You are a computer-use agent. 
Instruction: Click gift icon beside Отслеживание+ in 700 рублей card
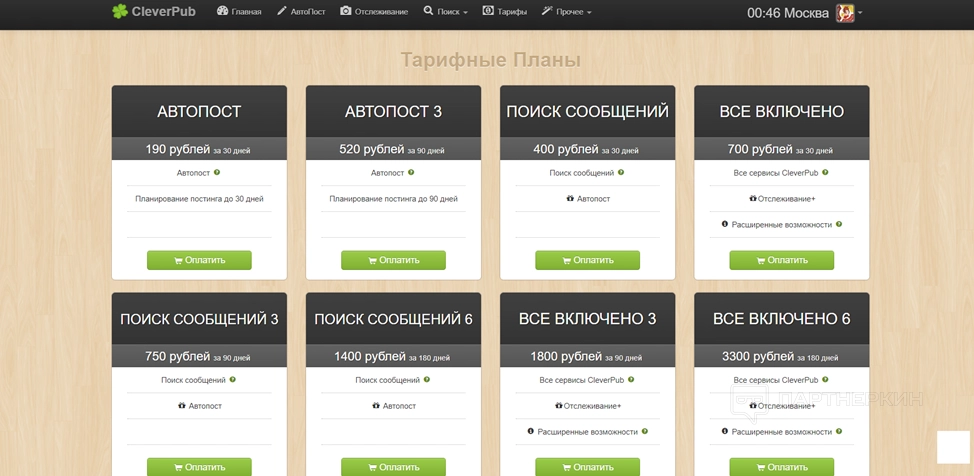pos(753,198)
